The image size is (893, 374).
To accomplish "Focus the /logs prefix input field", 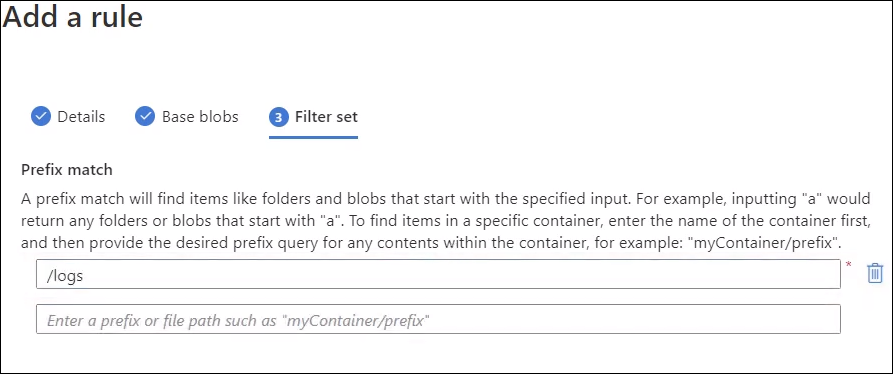I will [x=438, y=274].
